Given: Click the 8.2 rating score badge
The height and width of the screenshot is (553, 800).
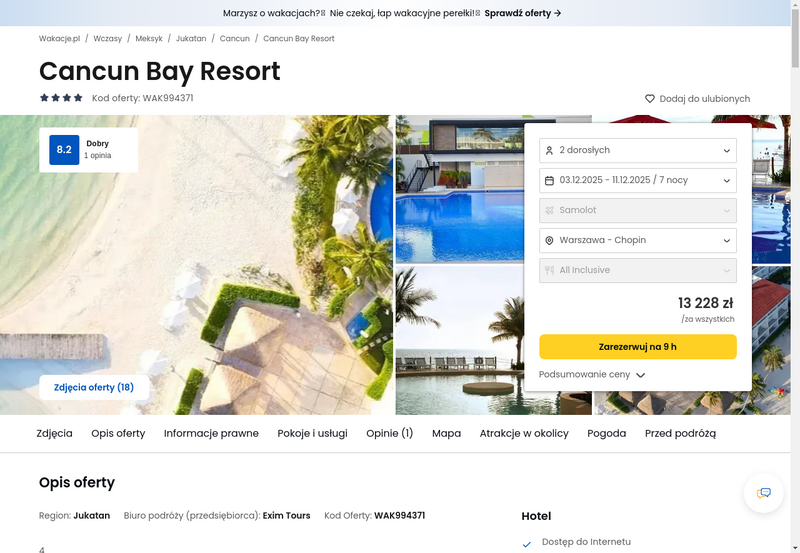Looking at the screenshot, I should click(64, 149).
